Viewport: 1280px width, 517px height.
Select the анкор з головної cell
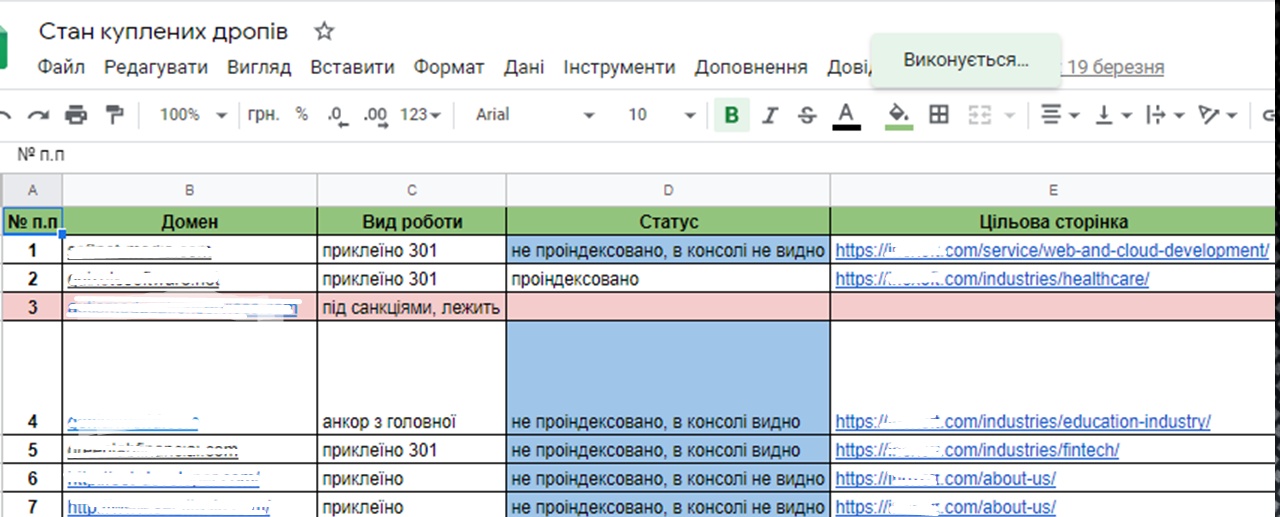tap(412, 378)
